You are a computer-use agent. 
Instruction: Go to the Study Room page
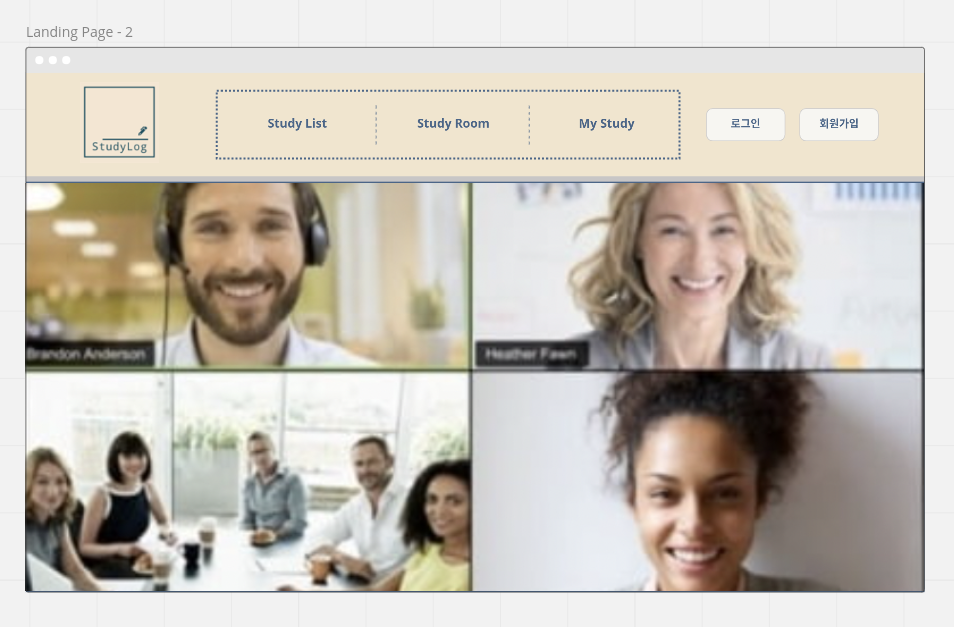click(x=453, y=123)
